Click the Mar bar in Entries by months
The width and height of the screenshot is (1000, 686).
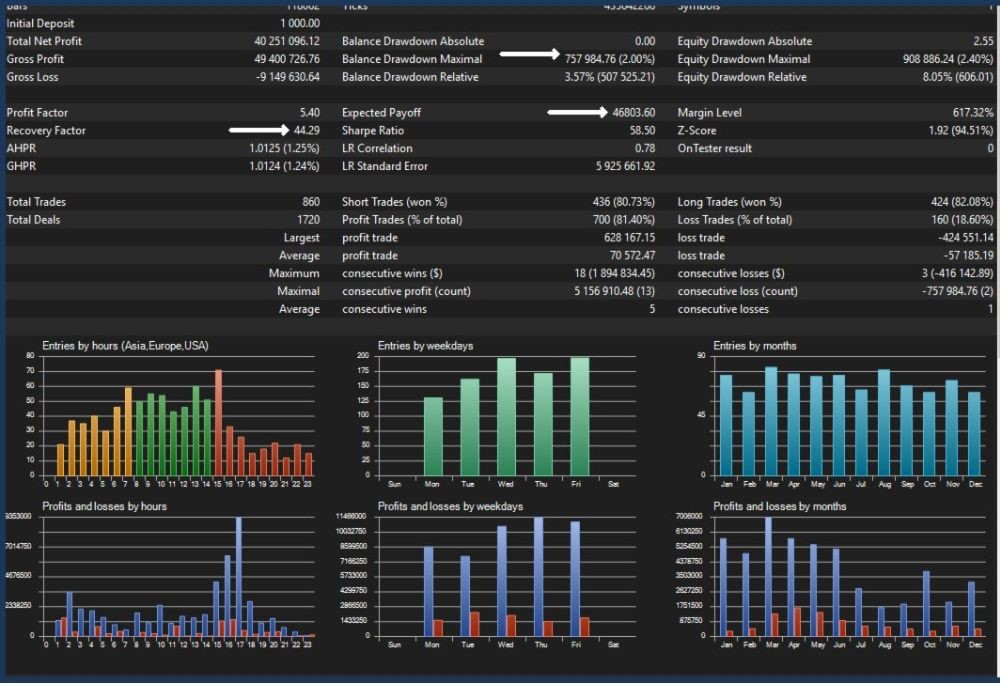(771, 421)
